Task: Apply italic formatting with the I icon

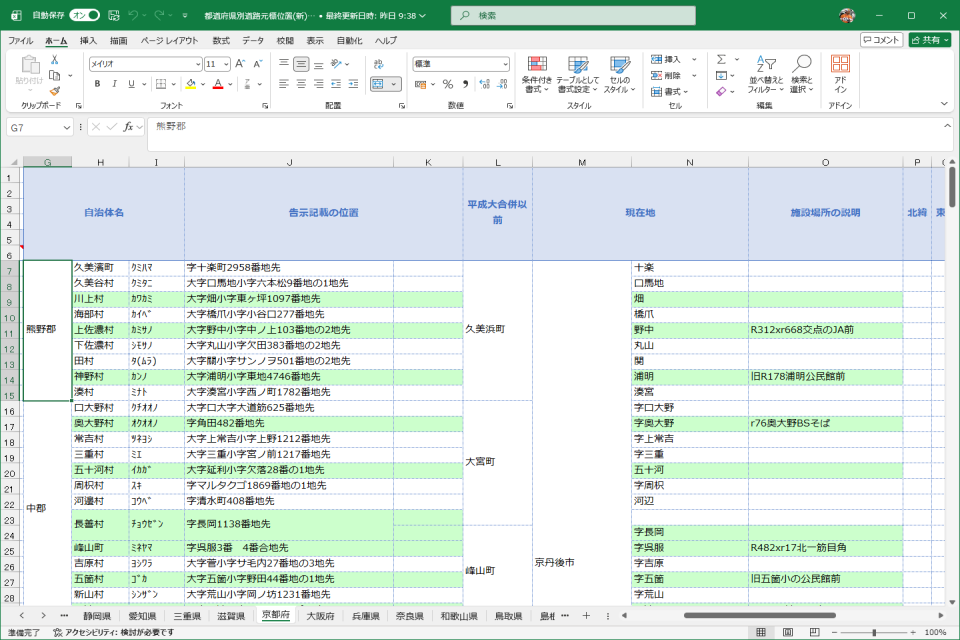Action: pyautogui.click(x=113, y=84)
